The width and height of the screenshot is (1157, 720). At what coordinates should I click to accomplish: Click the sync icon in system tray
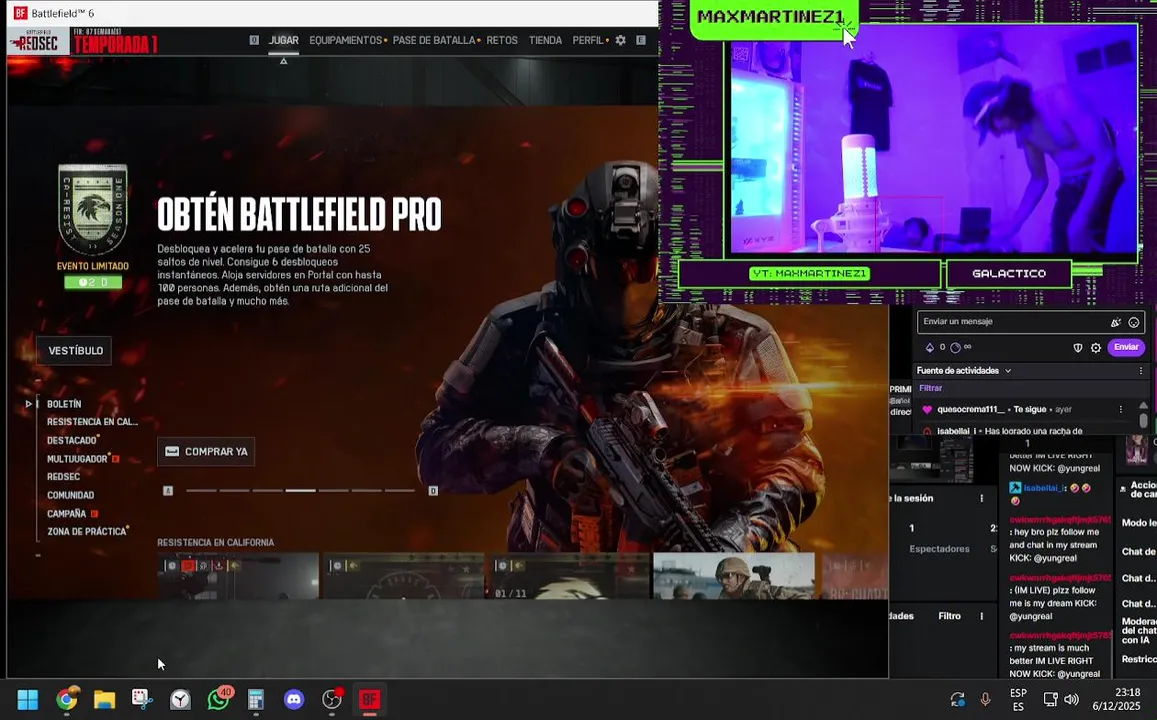(958, 699)
